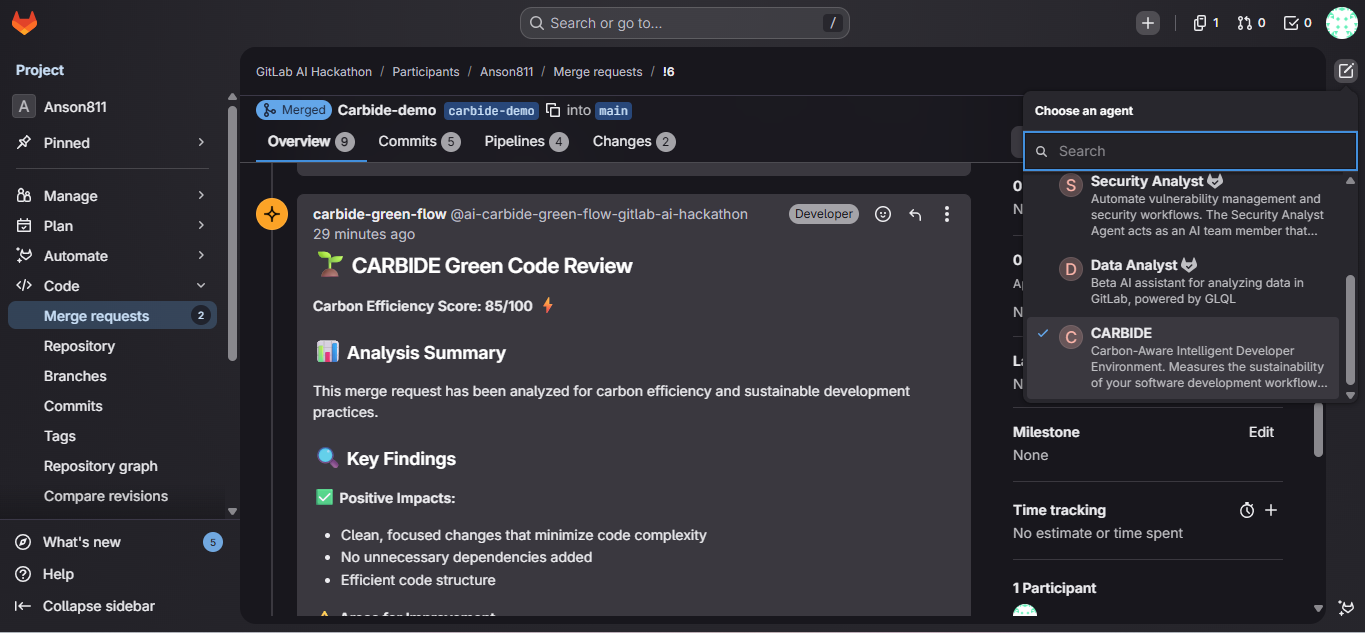
Task: Open Repository in sidebar
Action: pyautogui.click(x=112, y=346)
